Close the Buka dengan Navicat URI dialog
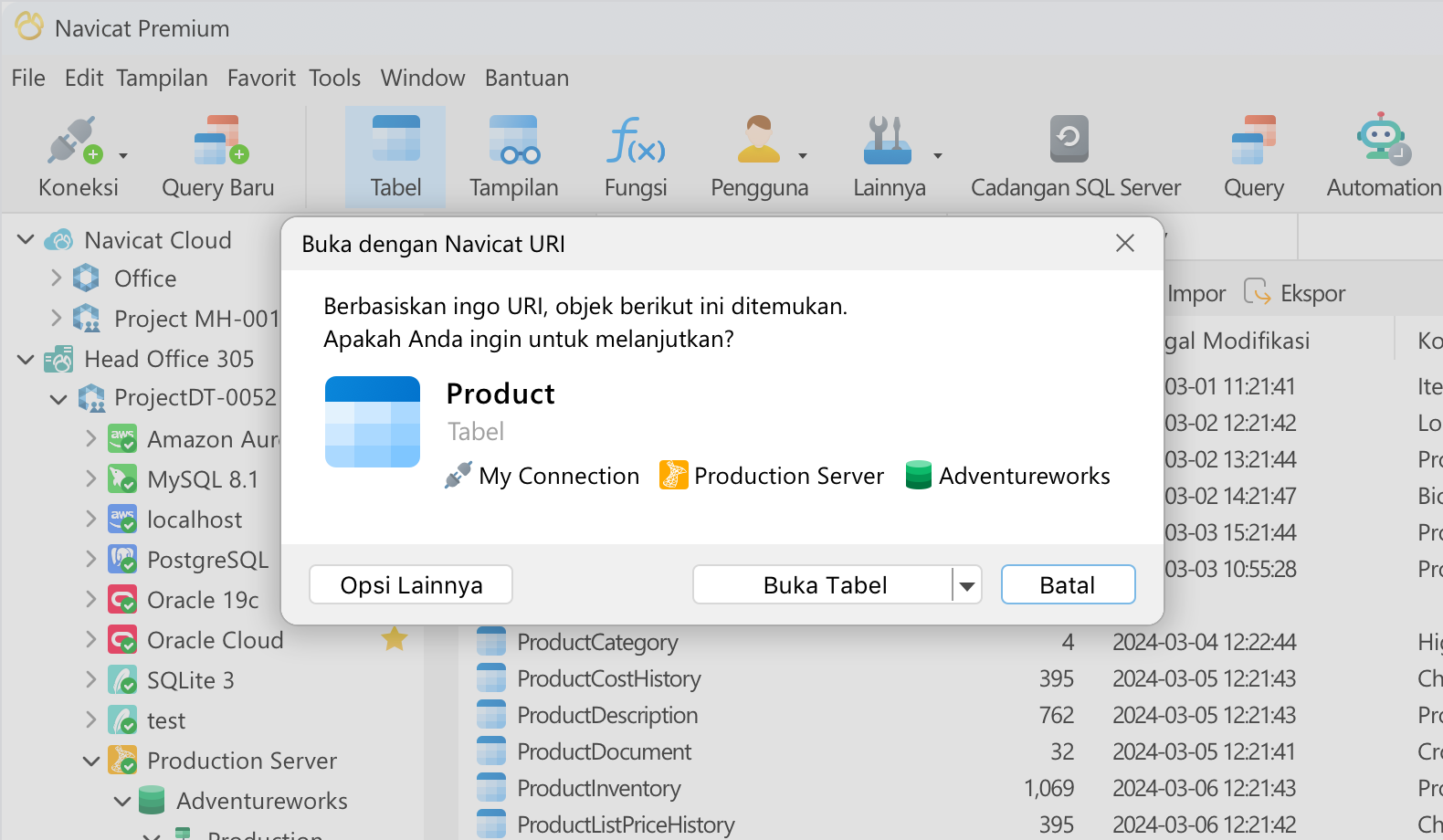The height and width of the screenshot is (840, 1443). click(1125, 243)
